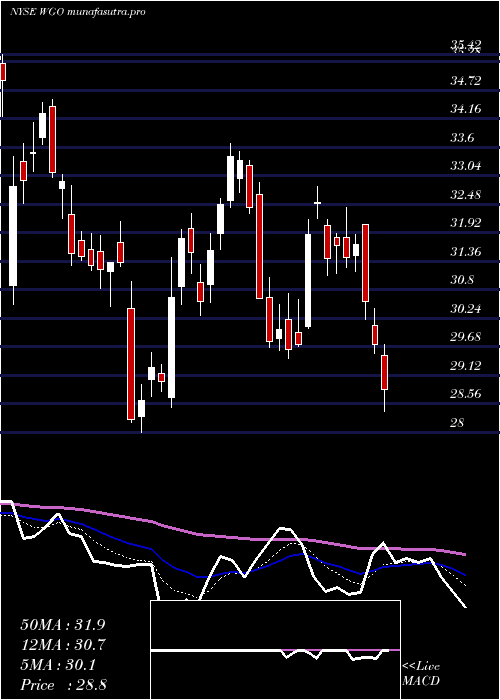Click the 28 price axis label
500x700 pixels.
pos(458,423)
